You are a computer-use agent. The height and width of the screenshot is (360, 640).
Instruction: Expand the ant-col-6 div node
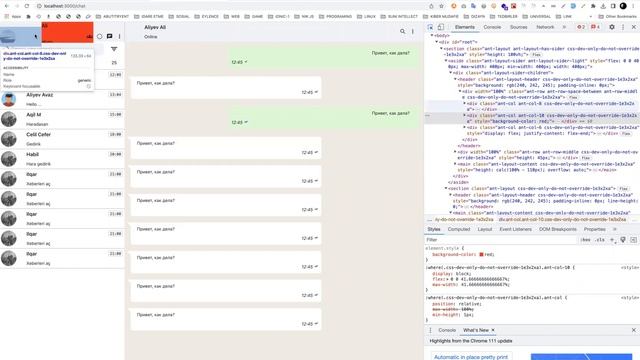click(x=464, y=127)
